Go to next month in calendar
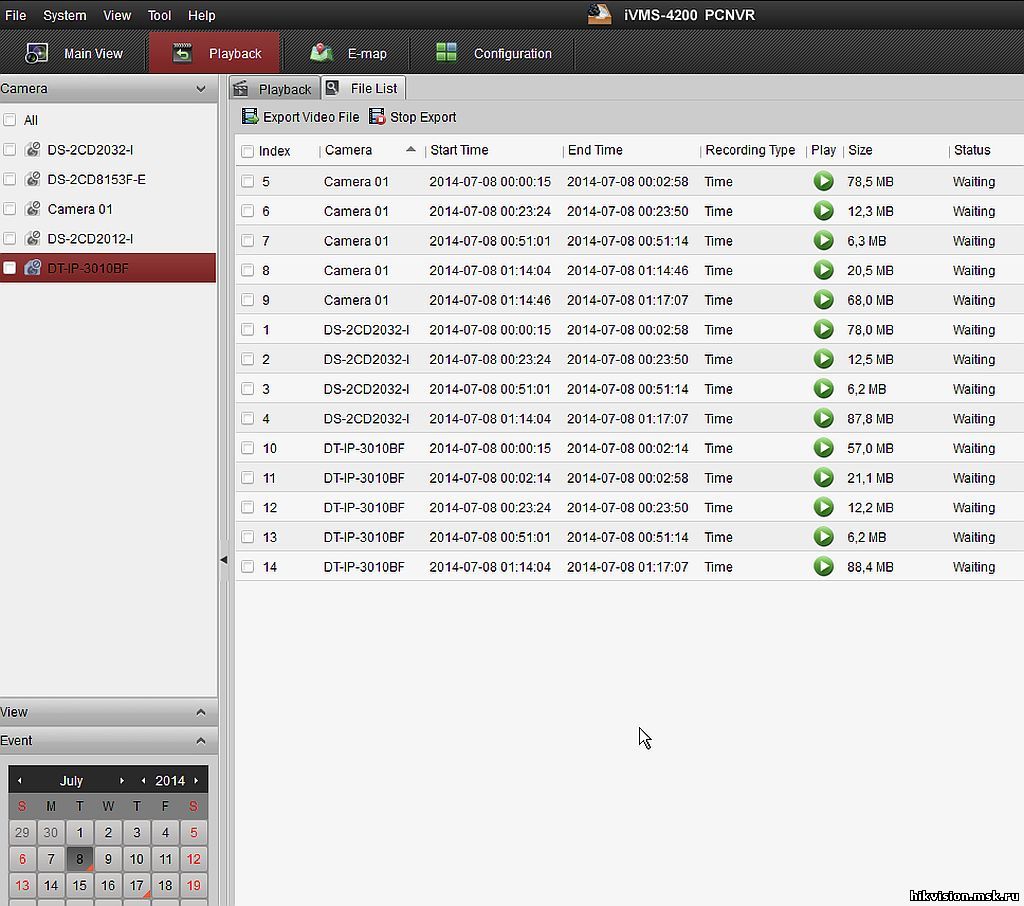This screenshot has height=906, width=1024. tap(121, 781)
